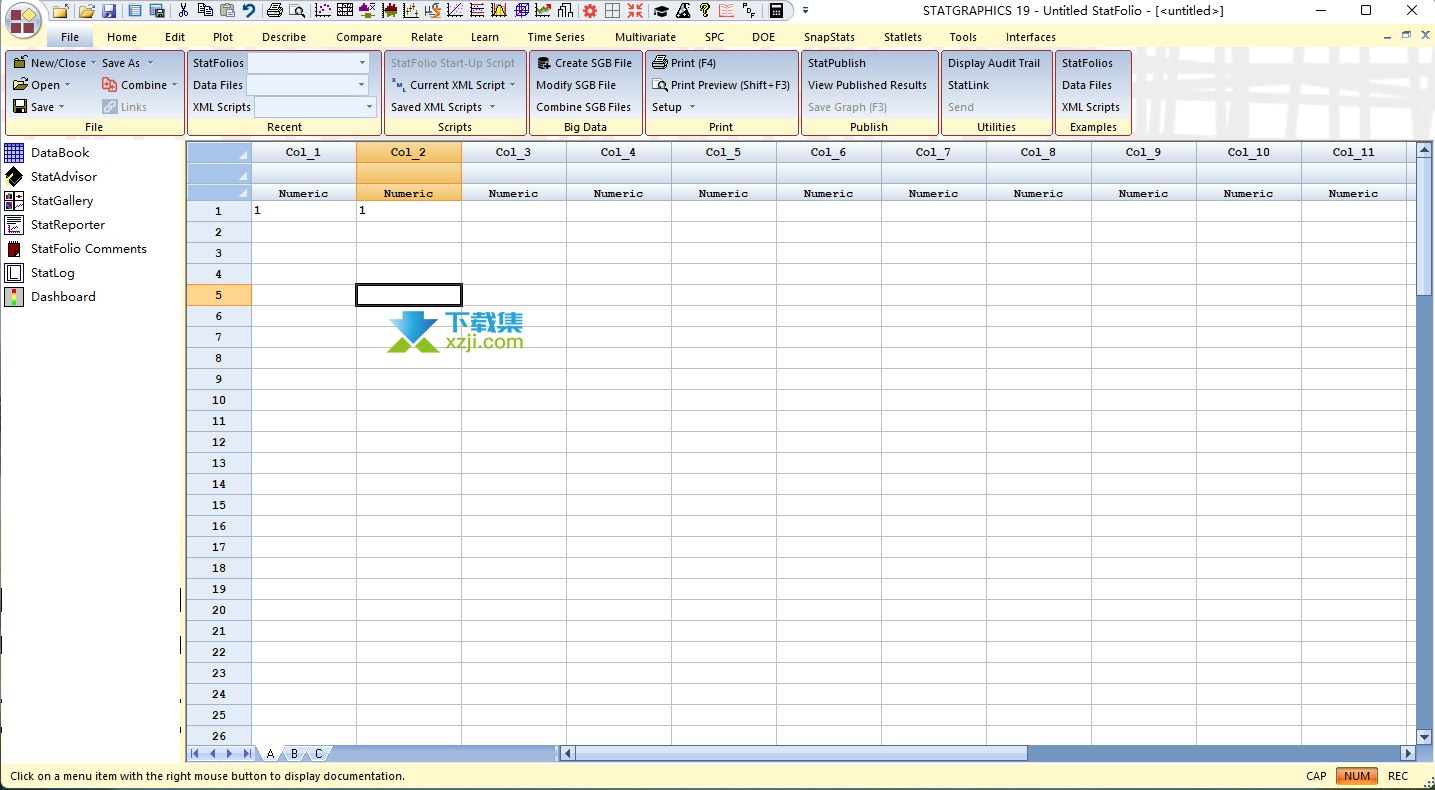This screenshot has height=790, width=1435.
Task: Select the Col_3 column header
Action: [514, 152]
